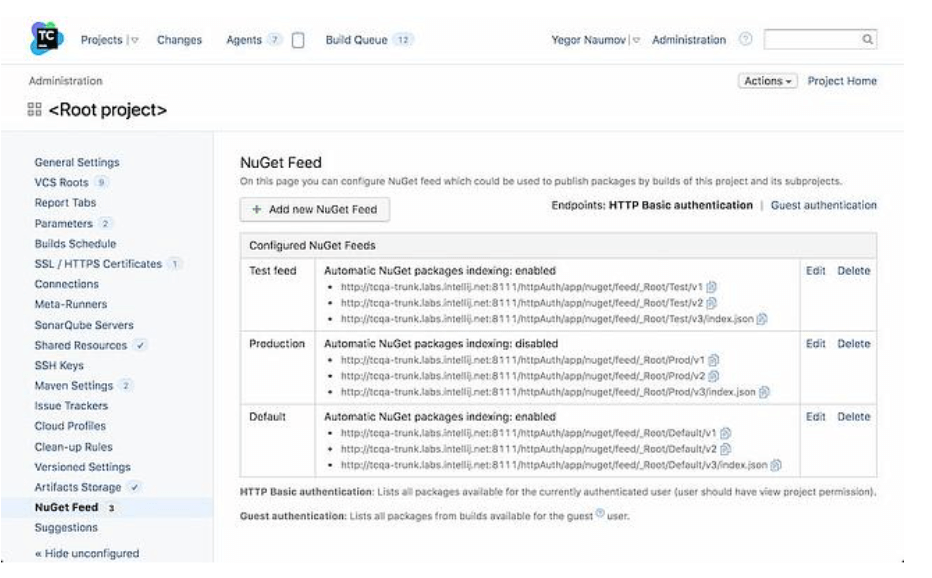This screenshot has height=578, width=932.
Task: Open Issue Trackers settings
Action: (71, 406)
